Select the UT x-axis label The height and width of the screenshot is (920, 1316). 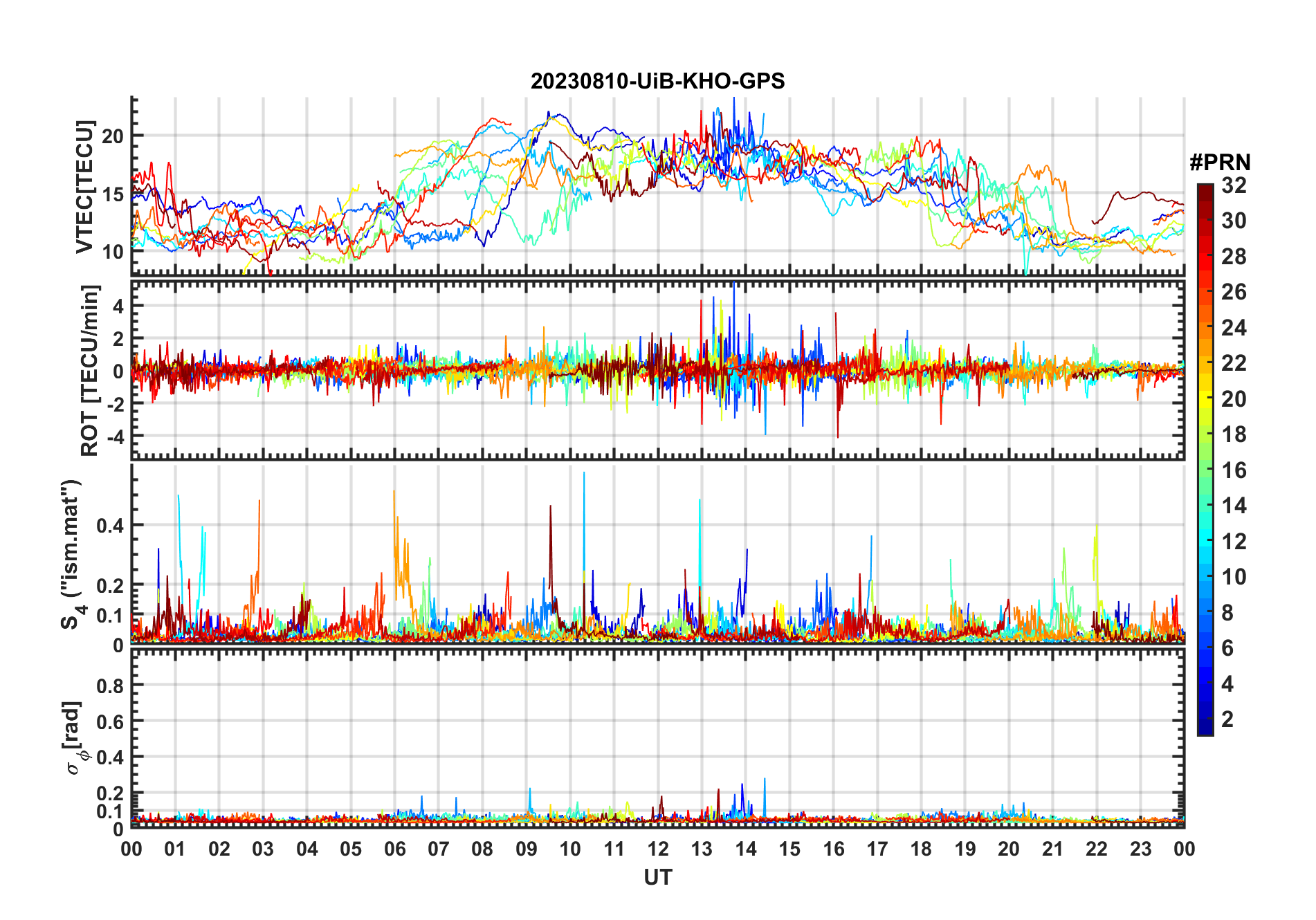tap(657, 878)
